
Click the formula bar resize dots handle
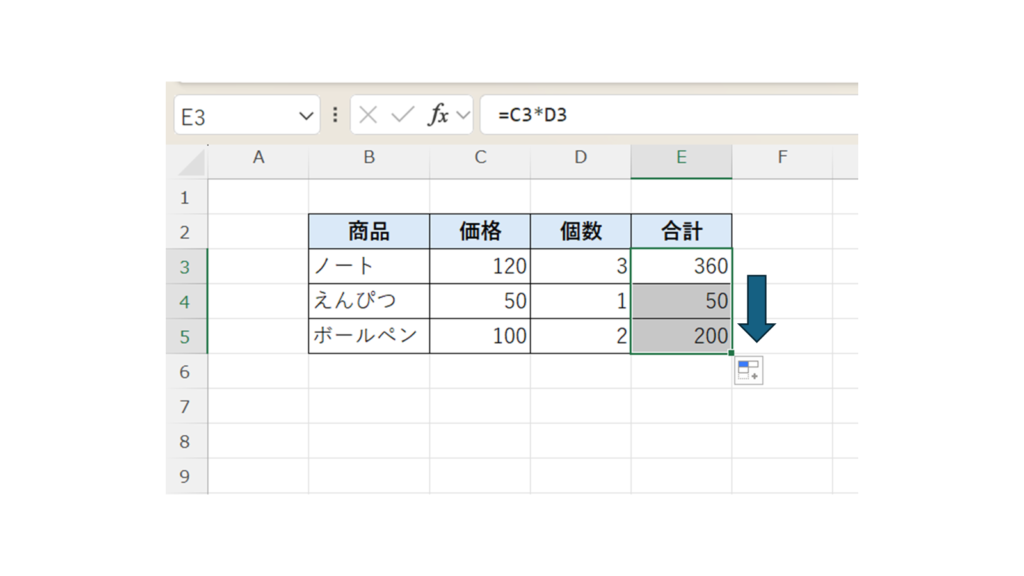click(335, 115)
